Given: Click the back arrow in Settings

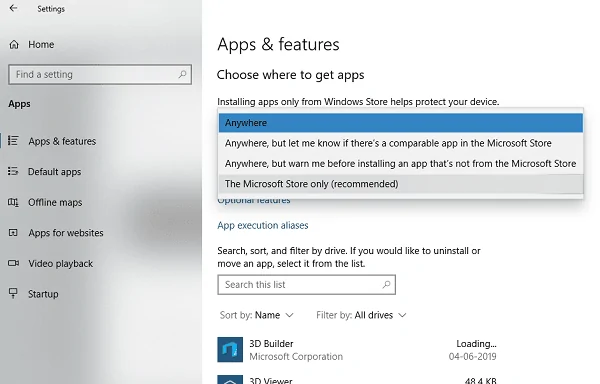Looking at the screenshot, I should click(13, 8).
